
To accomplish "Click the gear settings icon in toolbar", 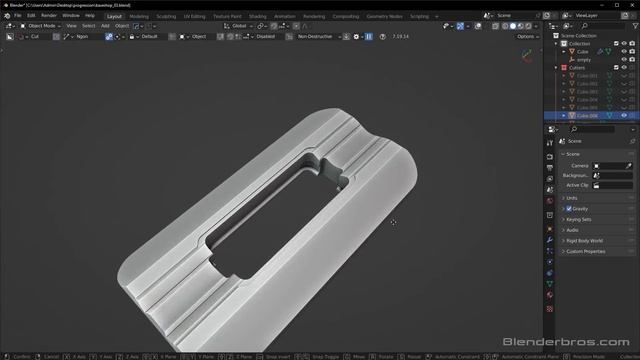I will click(356, 36).
